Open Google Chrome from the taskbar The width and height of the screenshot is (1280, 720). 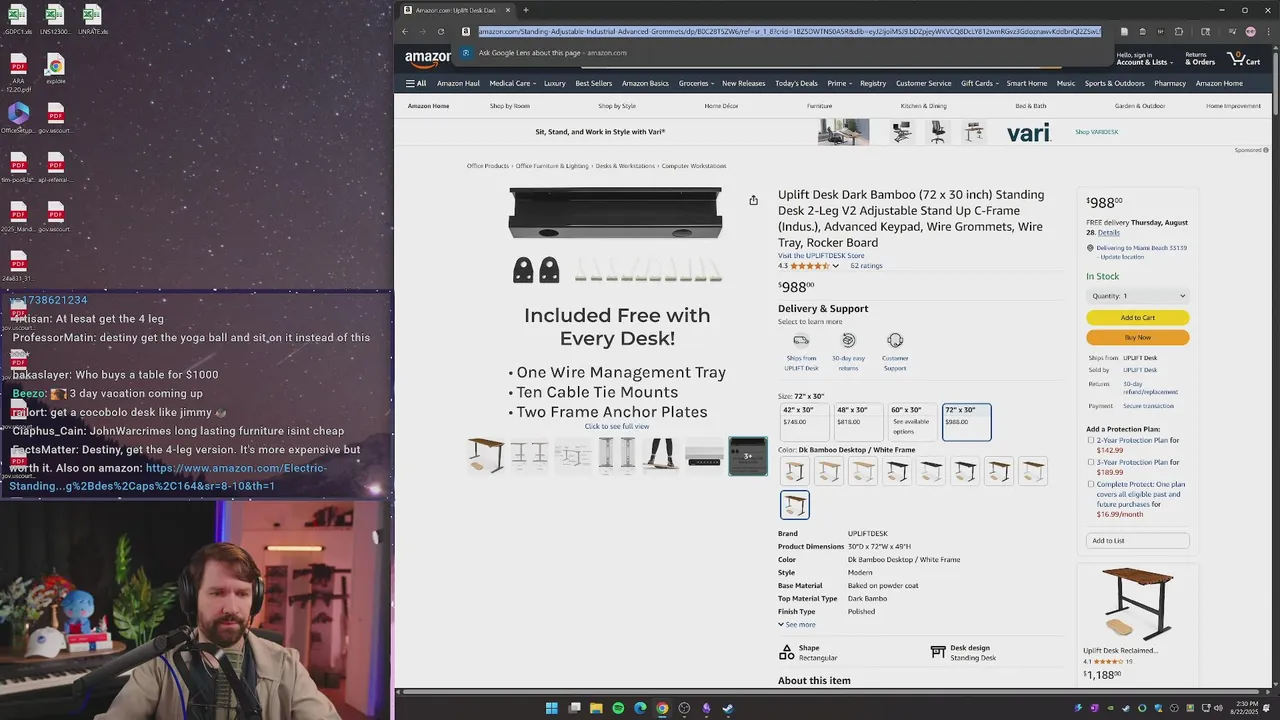pos(662,708)
